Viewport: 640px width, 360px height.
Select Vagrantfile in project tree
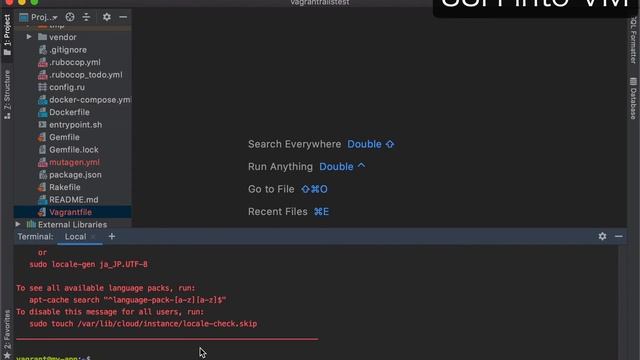coord(73,212)
